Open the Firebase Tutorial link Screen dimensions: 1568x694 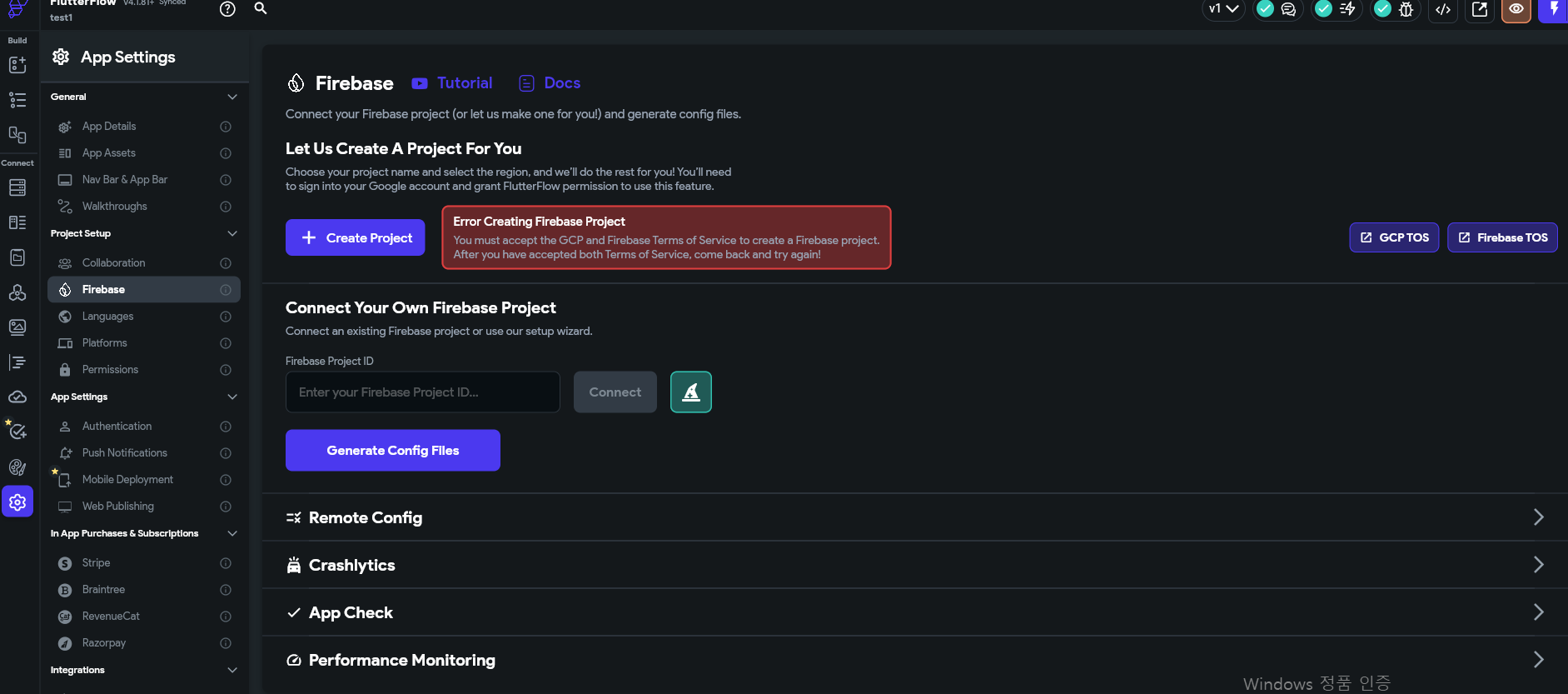coord(452,83)
